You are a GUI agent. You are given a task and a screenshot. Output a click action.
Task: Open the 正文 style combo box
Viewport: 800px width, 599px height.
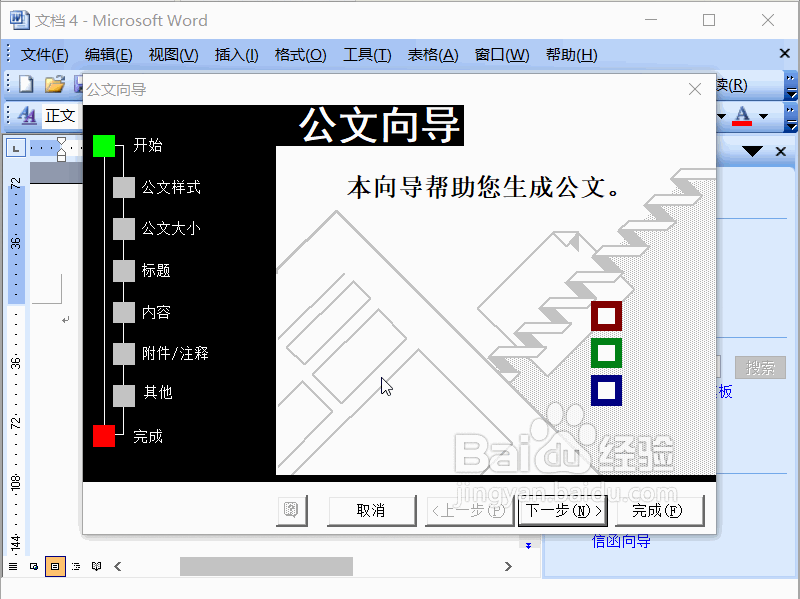pyautogui.click(x=62, y=115)
